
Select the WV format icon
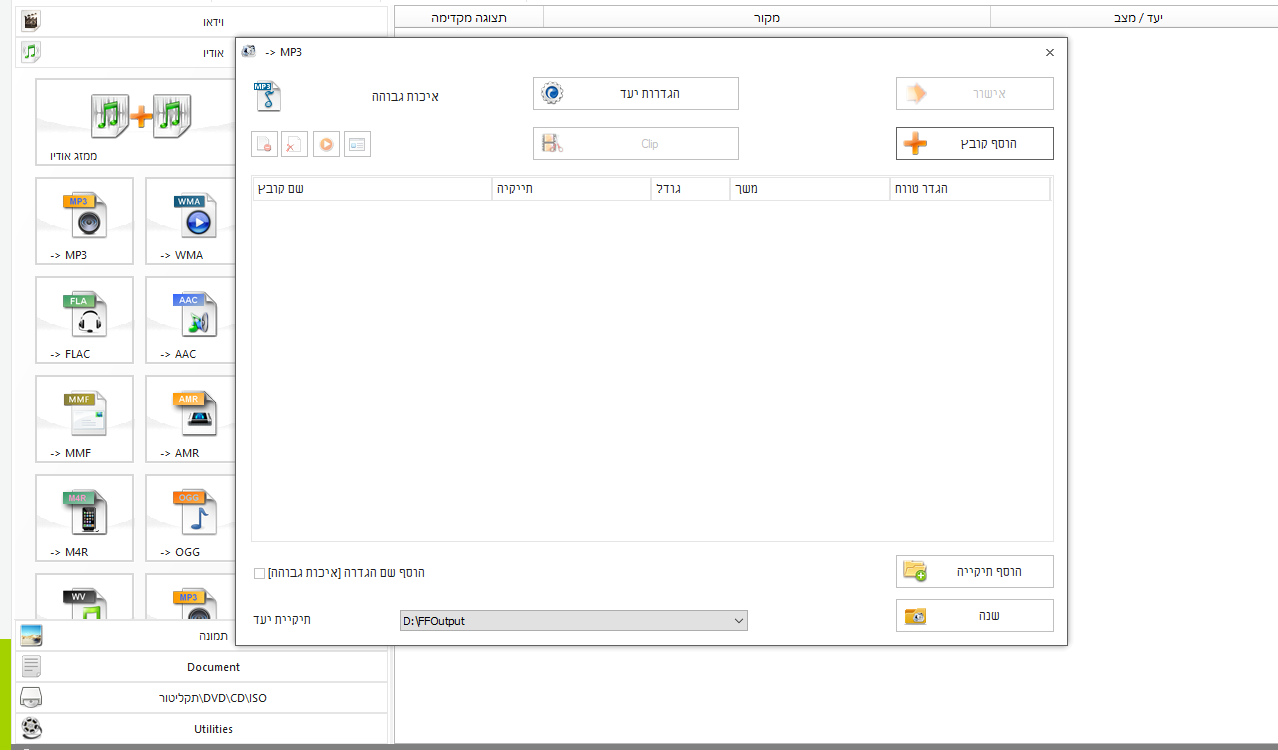(x=84, y=597)
